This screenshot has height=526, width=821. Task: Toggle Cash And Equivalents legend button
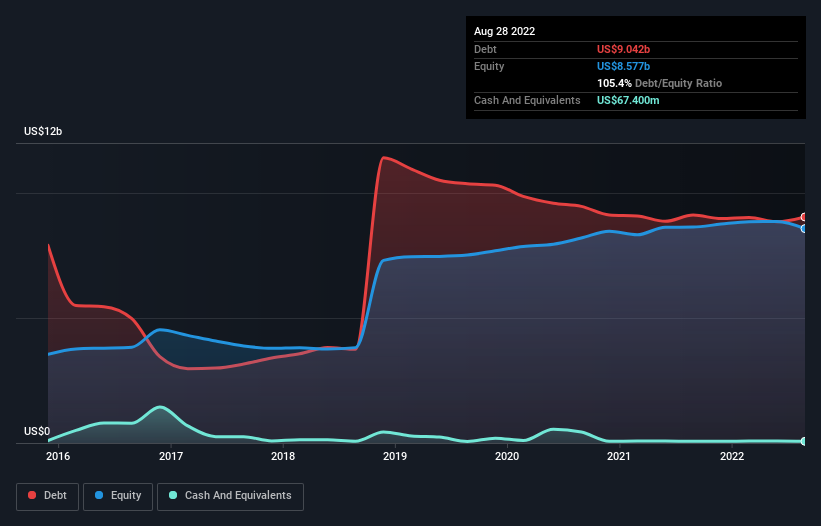point(230,496)
